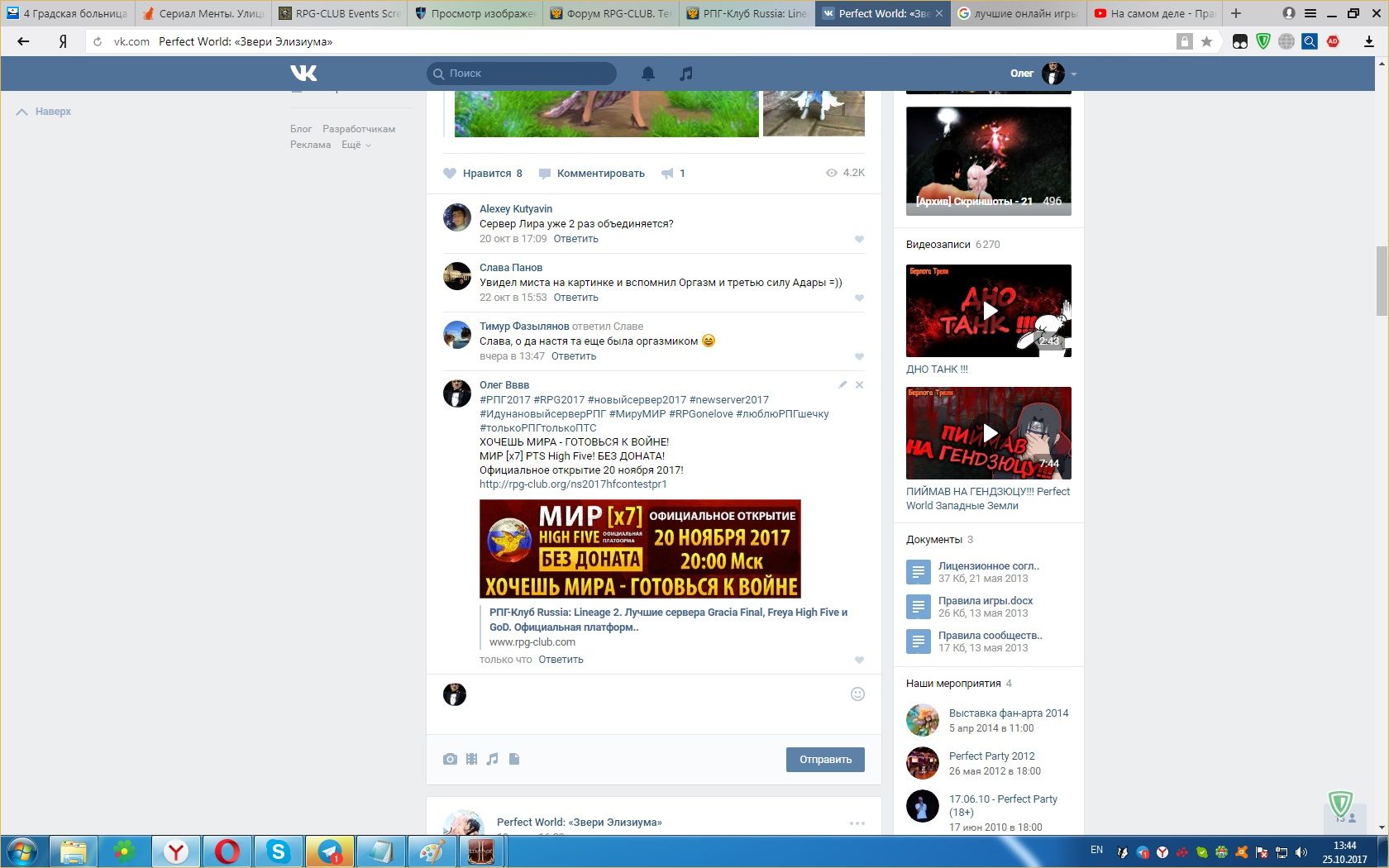The image size is (1389, 868).
Task: Open the taskbar volume speaker icon
Action: (1301, 852)
